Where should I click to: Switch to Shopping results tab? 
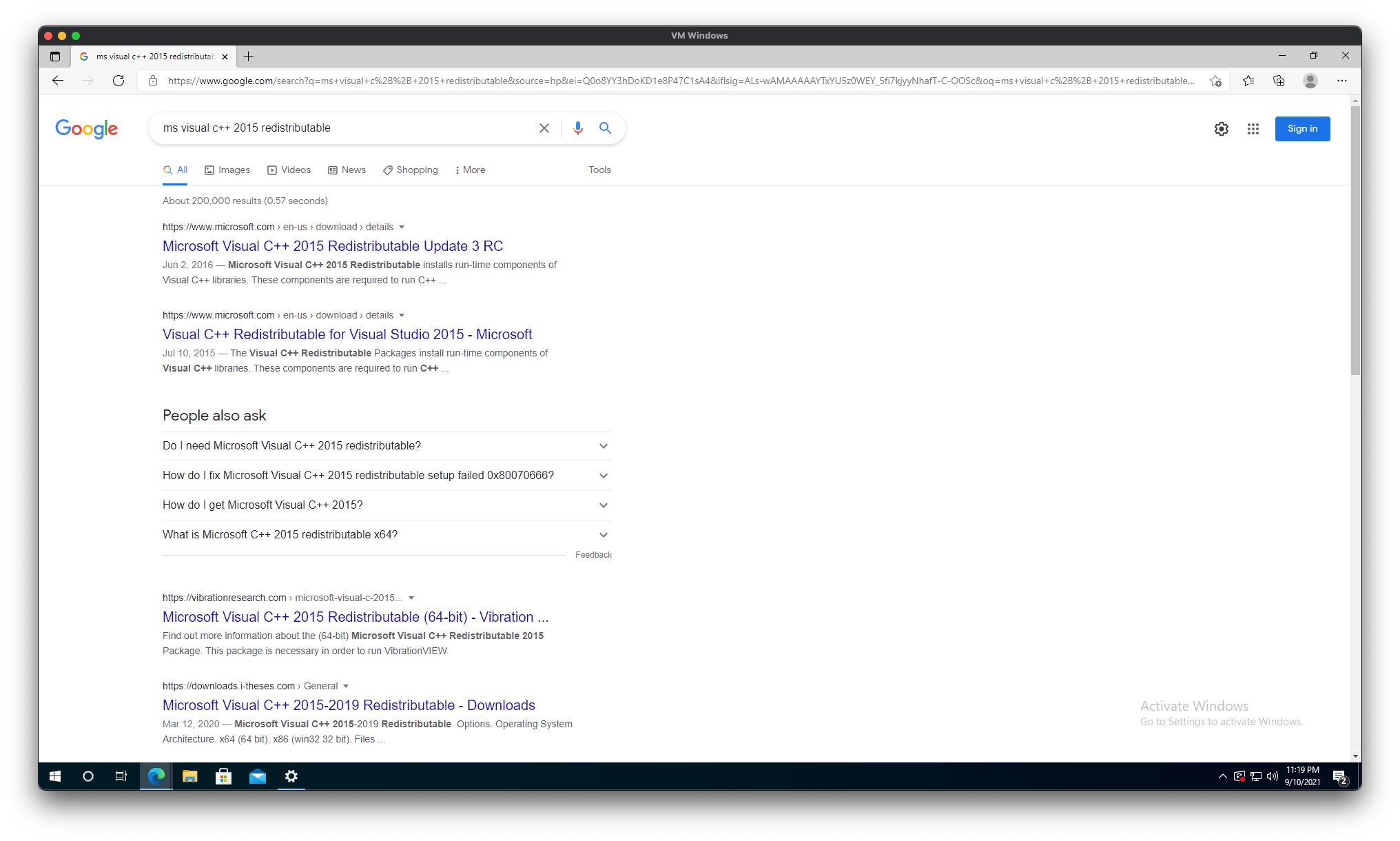(411, 170)
